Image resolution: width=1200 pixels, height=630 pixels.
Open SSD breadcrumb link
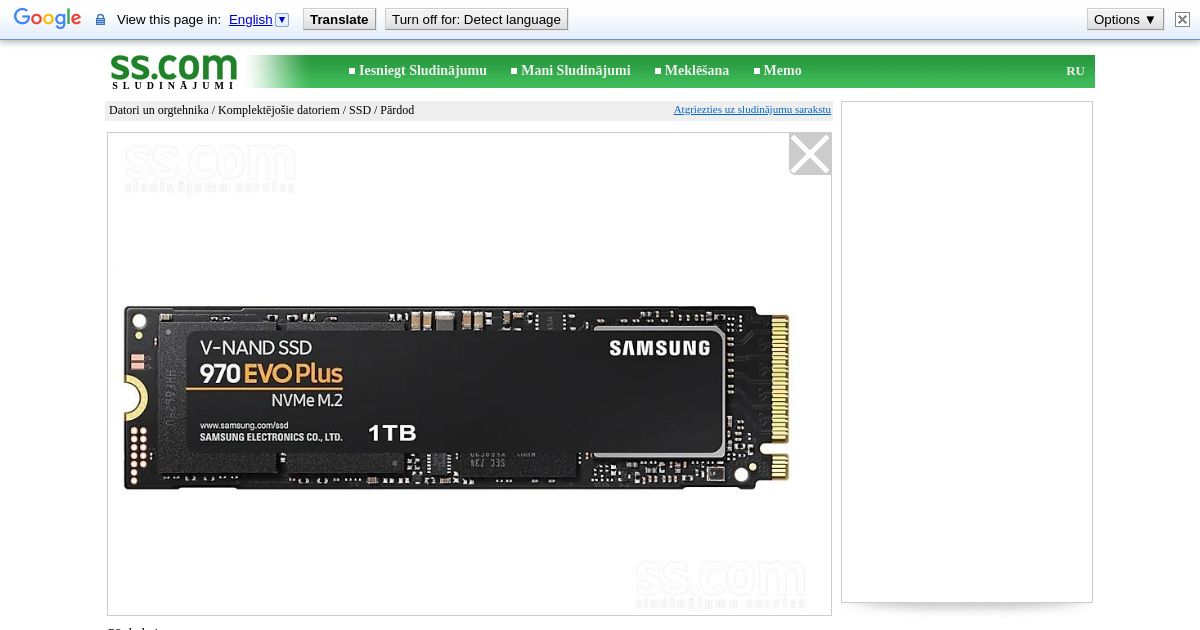point(360,110)
